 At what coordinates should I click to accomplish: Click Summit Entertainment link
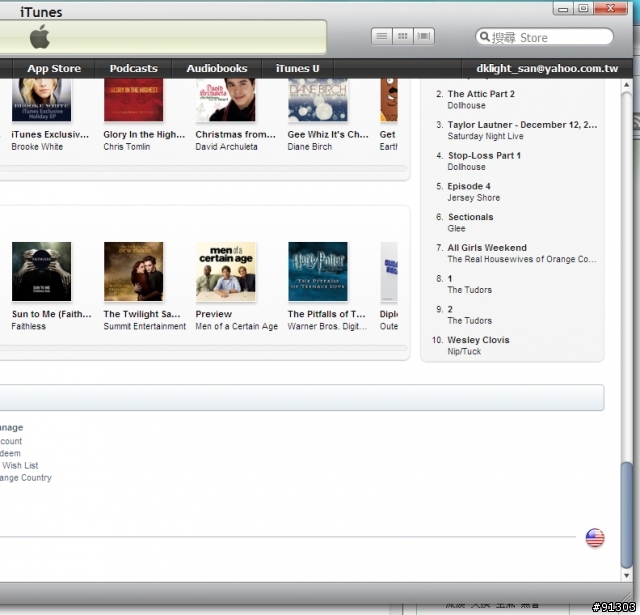(144, 326)
